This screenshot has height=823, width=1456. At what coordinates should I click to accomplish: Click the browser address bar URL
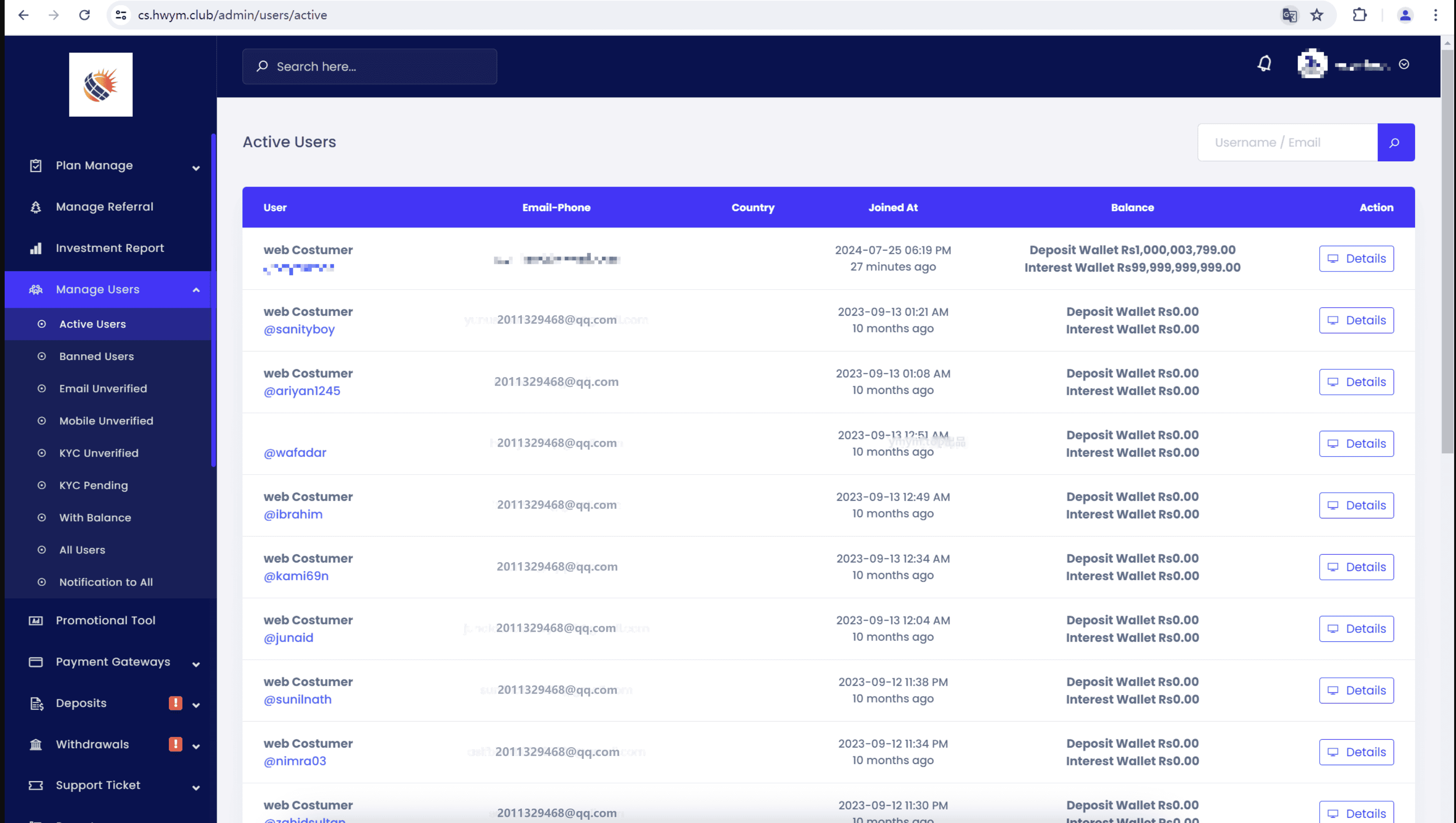click(x=233, y=15)
